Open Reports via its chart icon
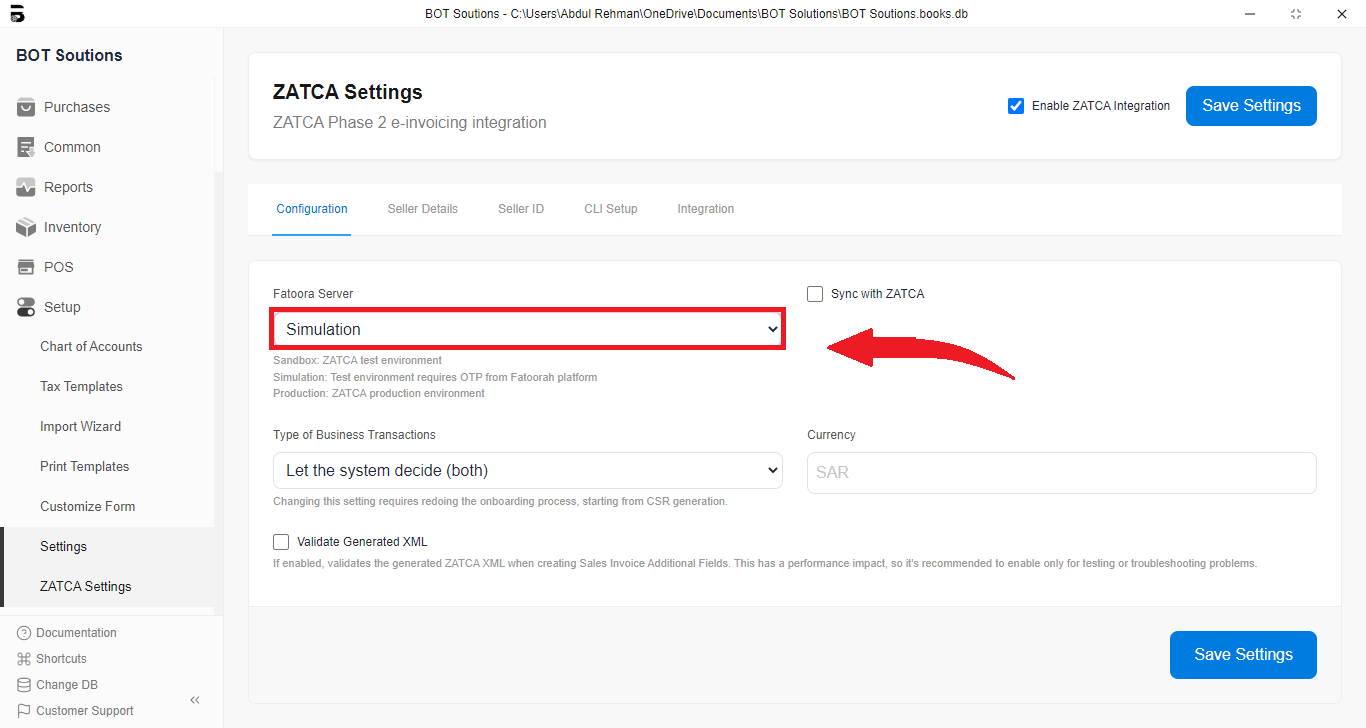This screenshot has width=1366, height=728. 26,187
